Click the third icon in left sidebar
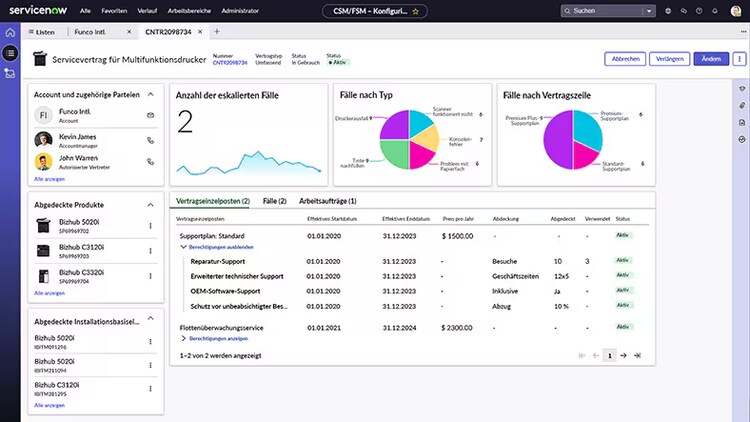The height and width of the screenshot is (422, 750). tap(10, 73)
